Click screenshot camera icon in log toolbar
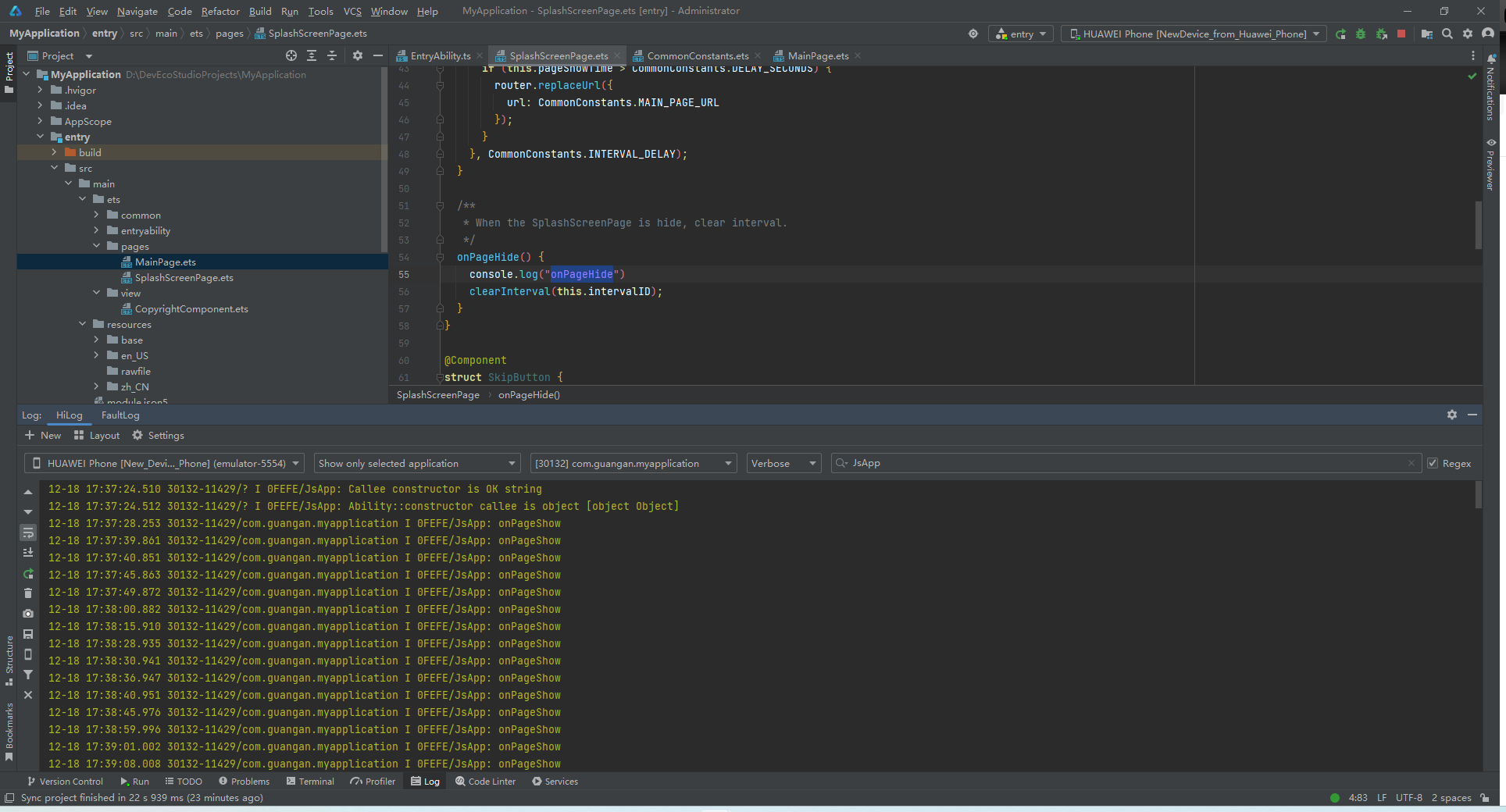Viewport: 1506px width, 812px height. [28, 614]
